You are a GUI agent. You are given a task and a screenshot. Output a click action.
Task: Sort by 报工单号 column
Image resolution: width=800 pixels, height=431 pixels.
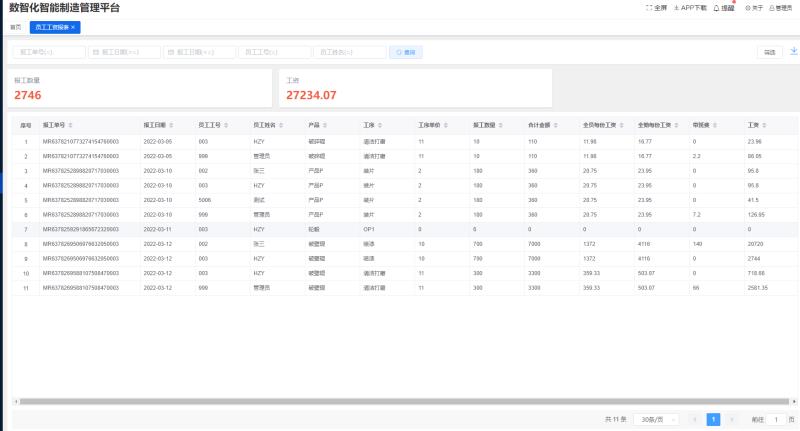point(54,125)
